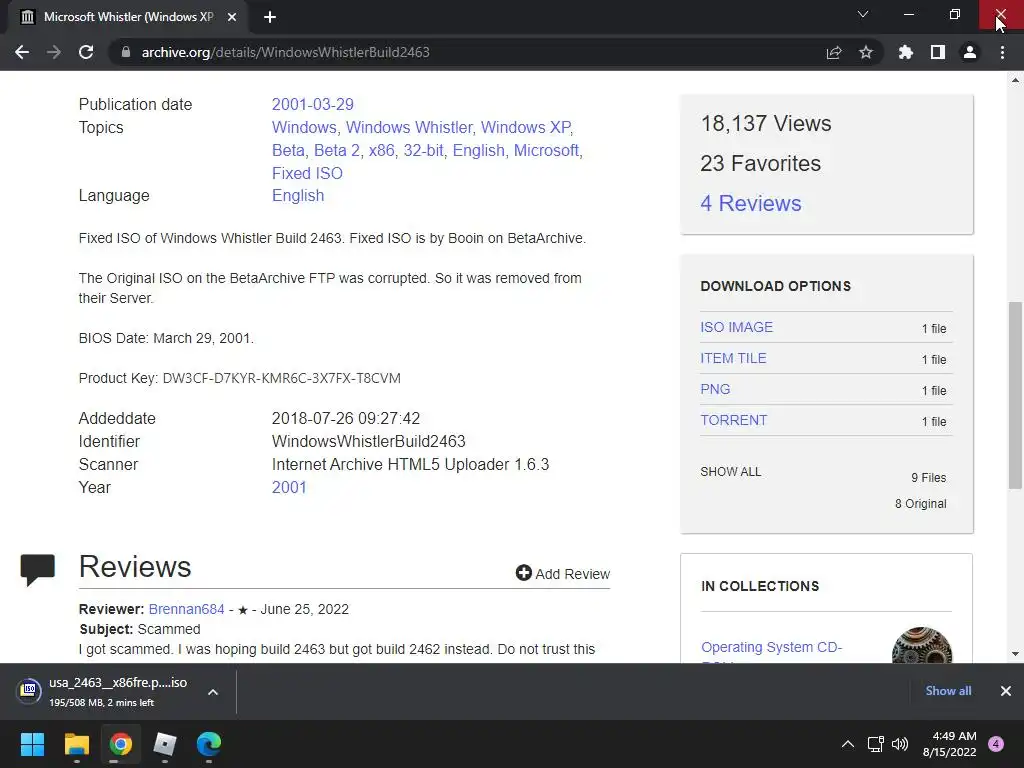The width and height of the screenshot is (1024, 768).
Task: Open the volume speaker icon
Action: tap(900, 744)
